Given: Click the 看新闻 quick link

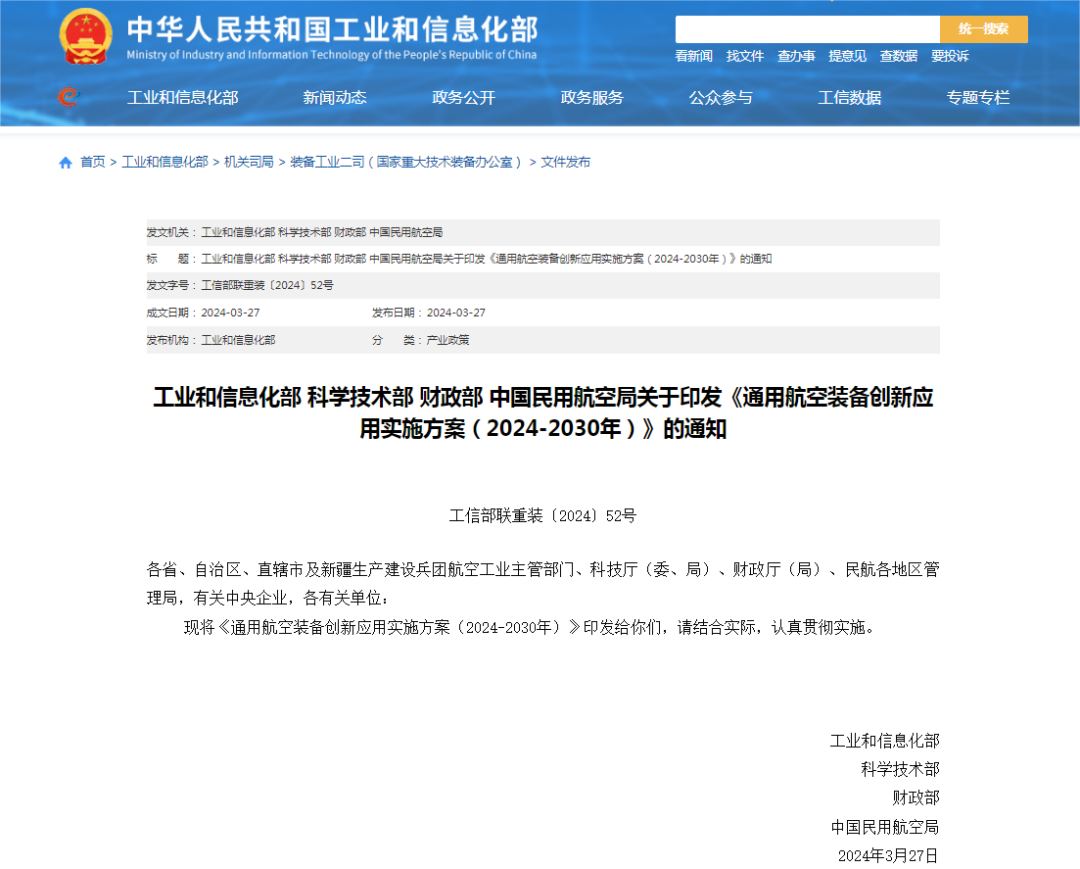Looking at the screenshot, I should click(x=694, y=56).
